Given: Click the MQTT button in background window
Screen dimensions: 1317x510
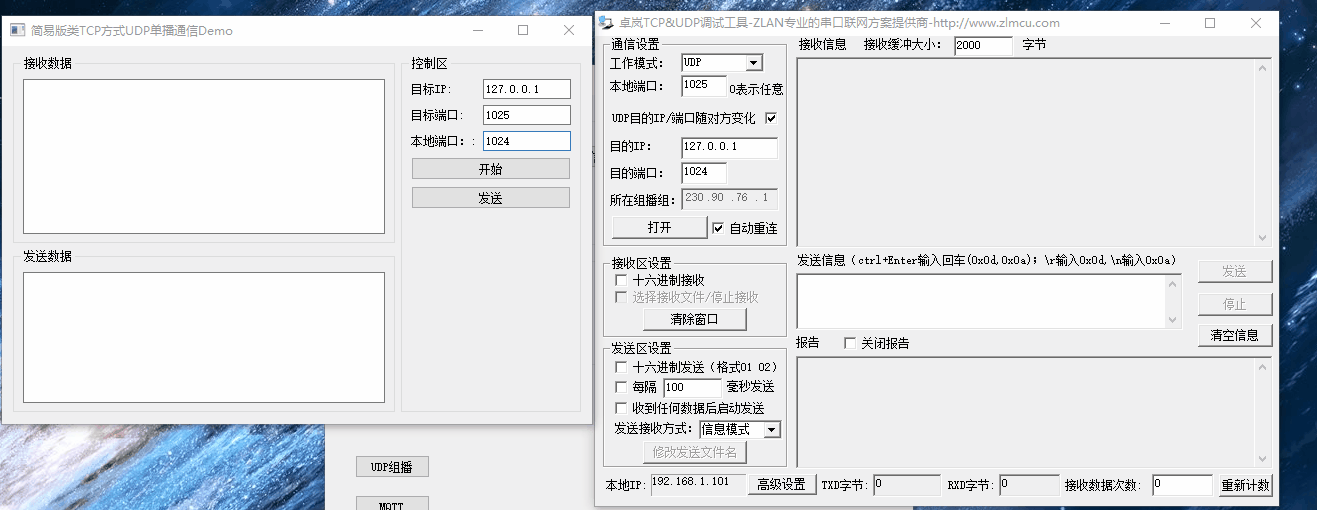Looking at the screenshot, I should point(392,504).
